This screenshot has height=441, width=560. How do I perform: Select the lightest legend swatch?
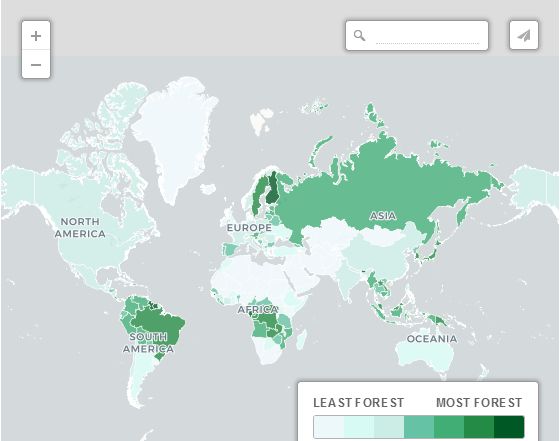point(329,427)
